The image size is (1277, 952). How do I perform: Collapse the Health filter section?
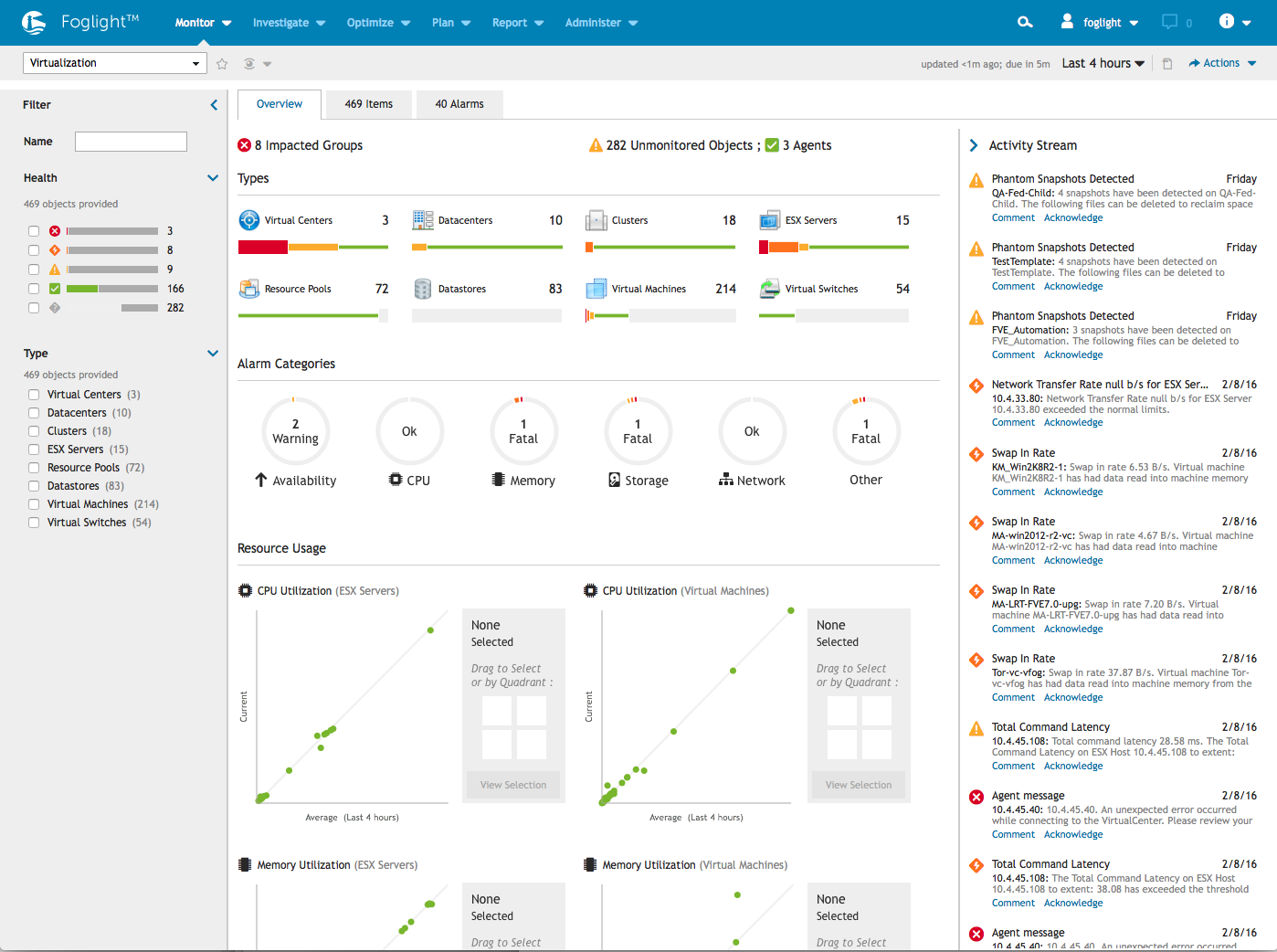coord(213,178)
